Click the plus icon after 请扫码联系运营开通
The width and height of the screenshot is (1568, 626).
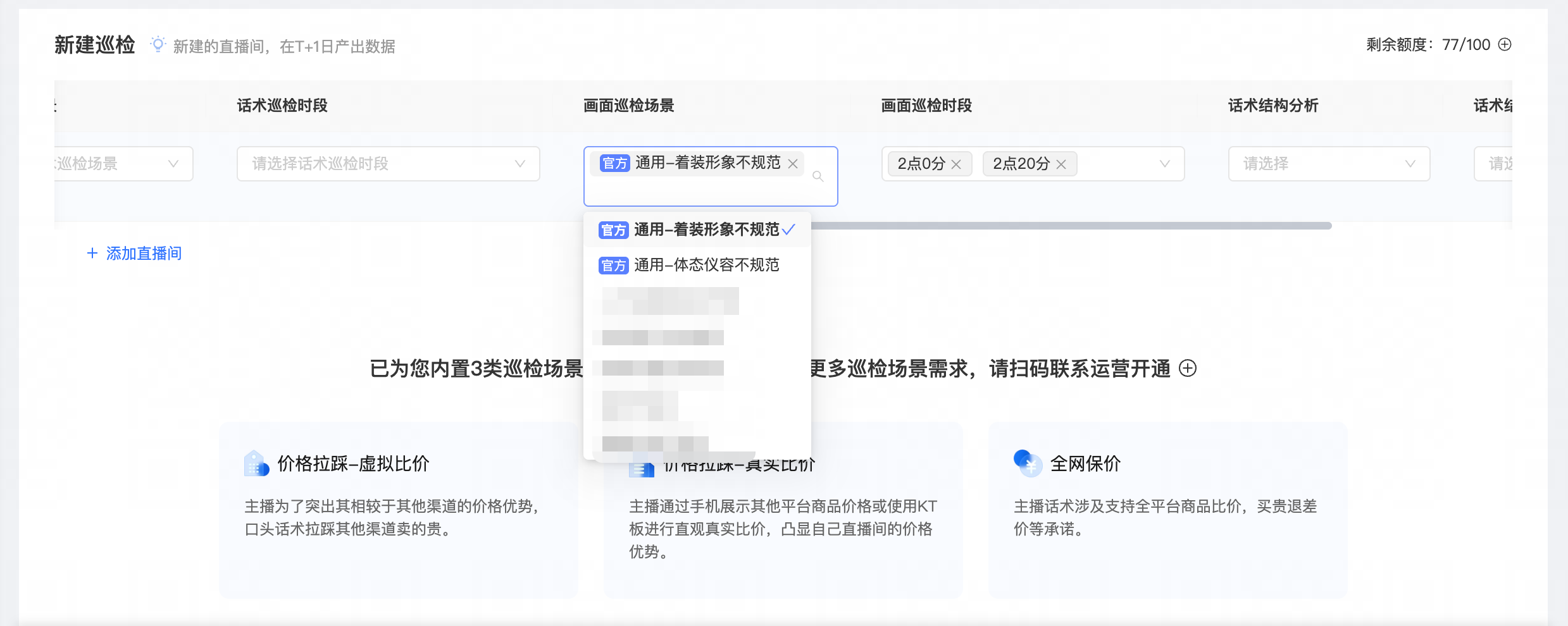[x=1188, y=368]
